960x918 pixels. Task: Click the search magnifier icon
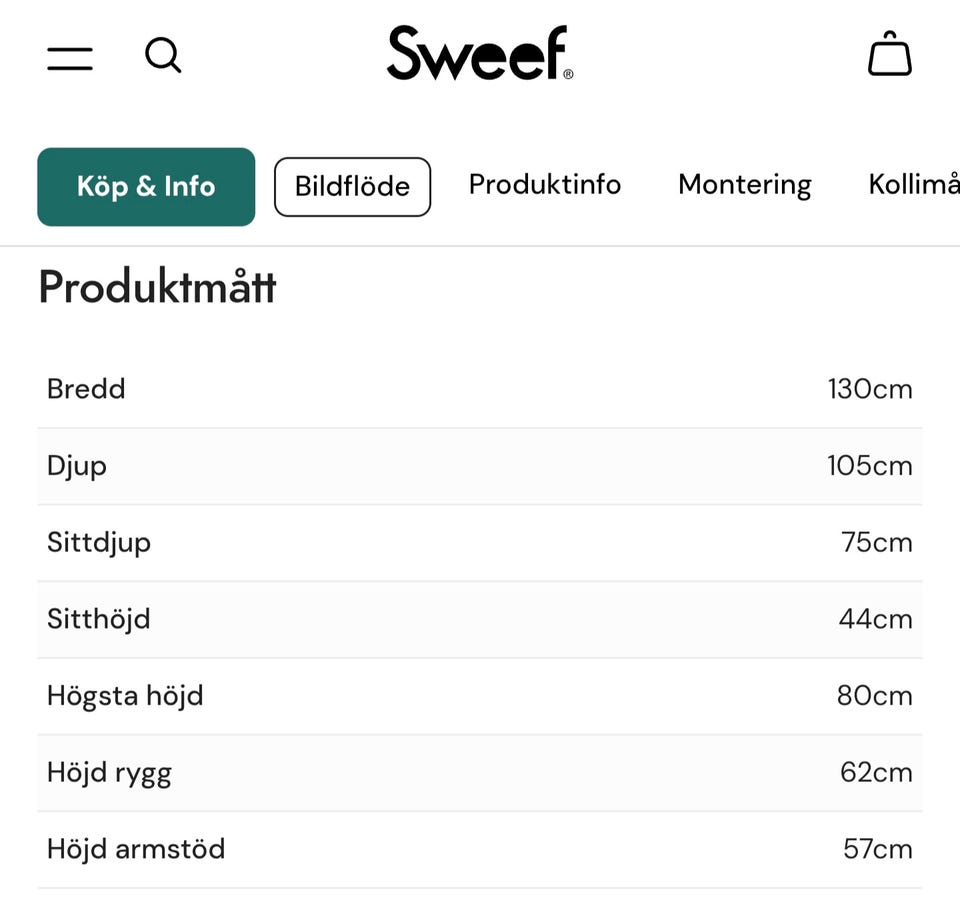(x=163, y=56)
